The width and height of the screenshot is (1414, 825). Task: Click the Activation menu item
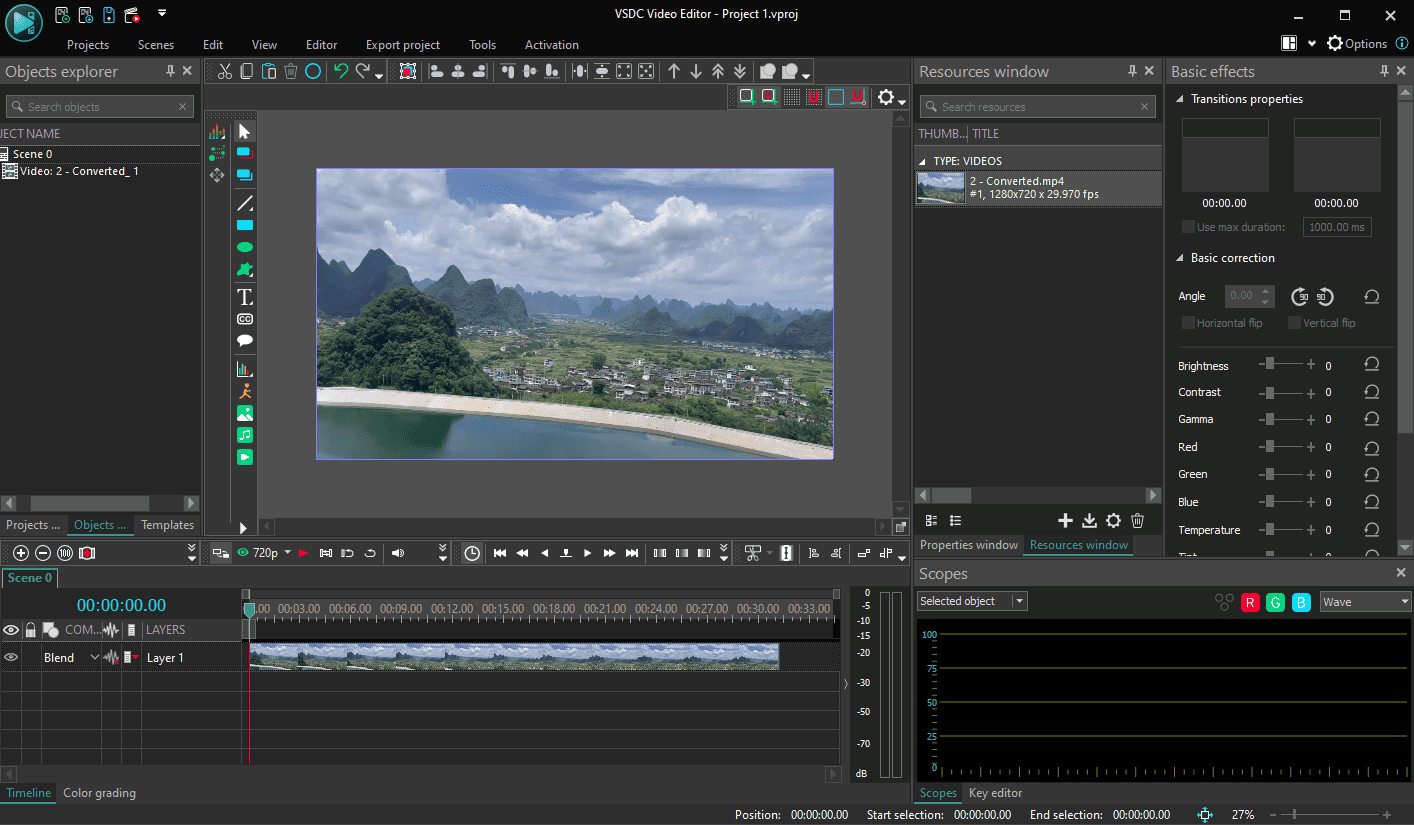click(x=551, y=44)
